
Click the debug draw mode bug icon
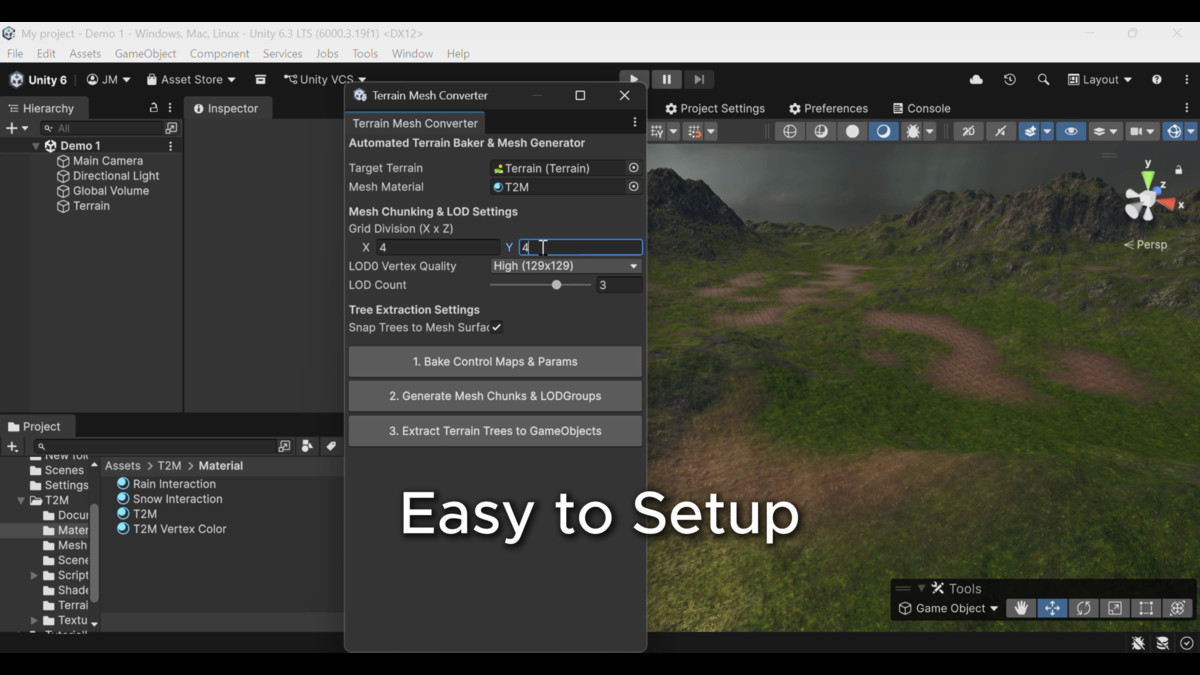pos(913,132)
